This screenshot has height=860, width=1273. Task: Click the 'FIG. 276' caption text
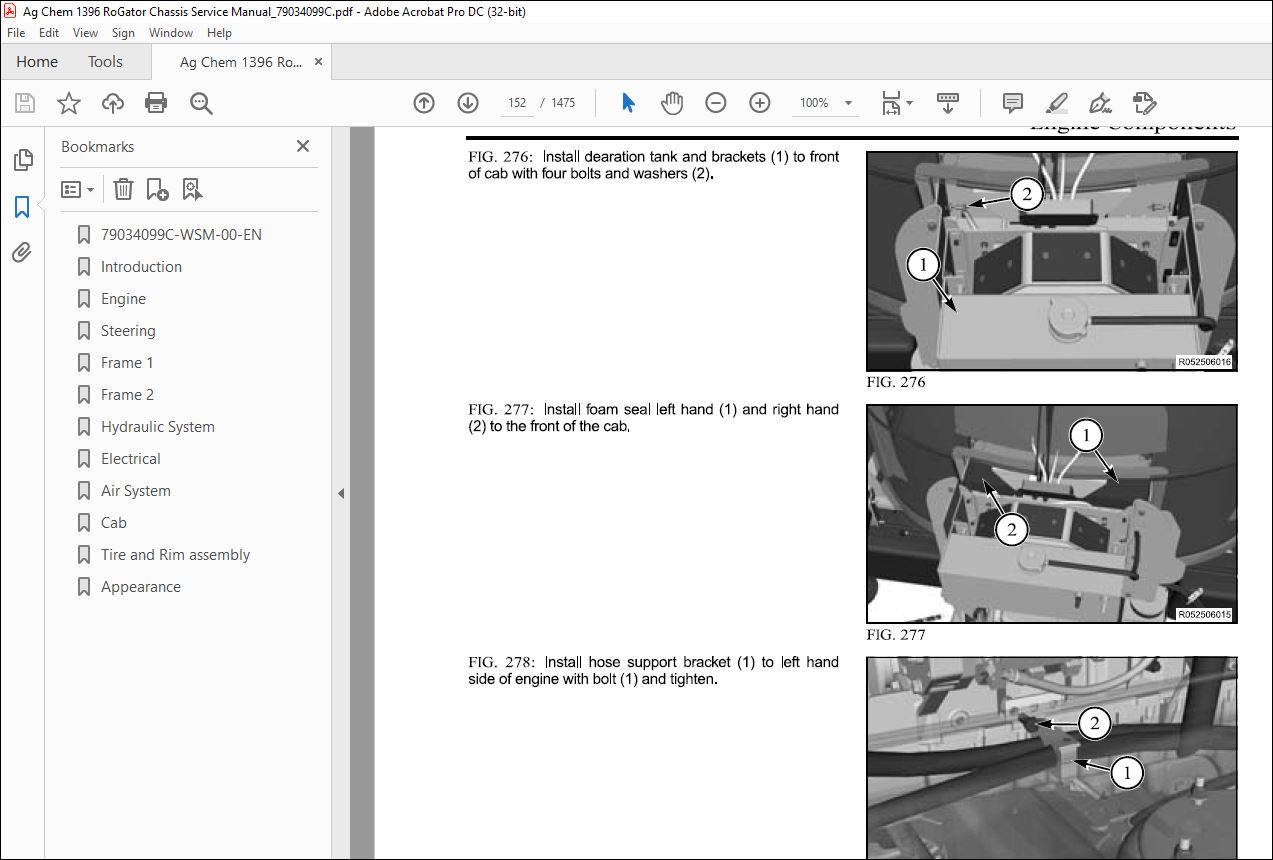pos(896,382)
